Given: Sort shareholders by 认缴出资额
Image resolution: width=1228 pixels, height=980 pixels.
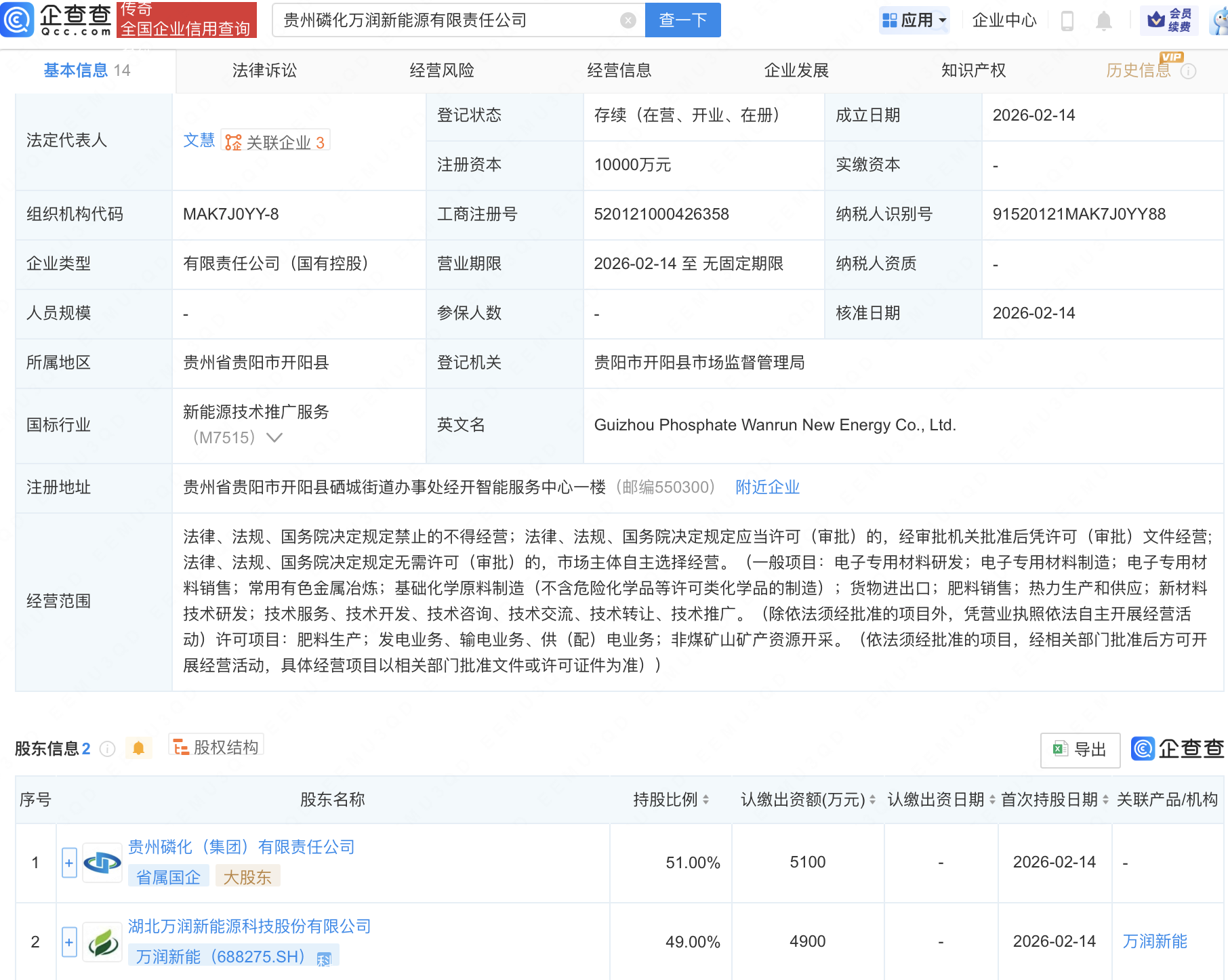Looking at the screenshot, I should (871, 800).
